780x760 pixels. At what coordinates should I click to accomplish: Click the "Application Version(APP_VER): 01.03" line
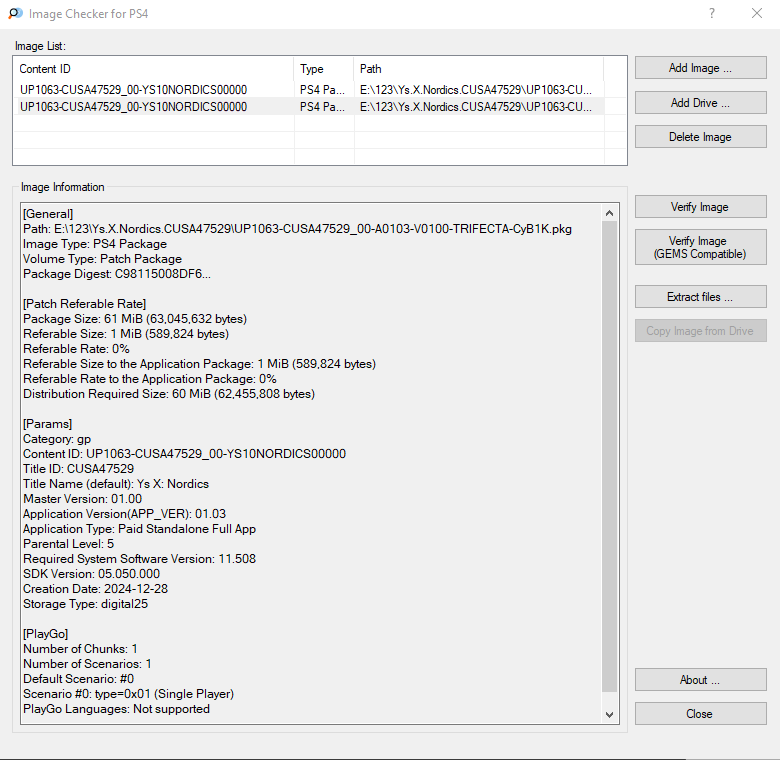124,513
